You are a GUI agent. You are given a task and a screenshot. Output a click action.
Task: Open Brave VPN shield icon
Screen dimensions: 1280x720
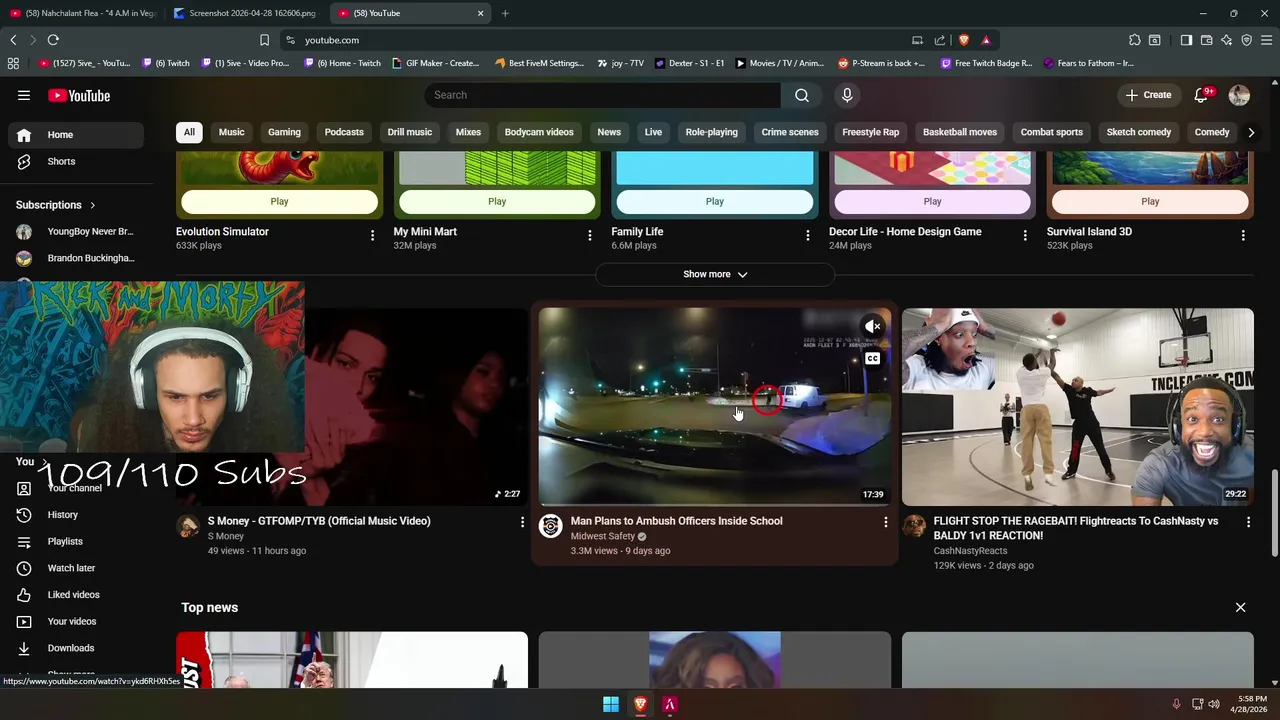(x=1247, y=40)
